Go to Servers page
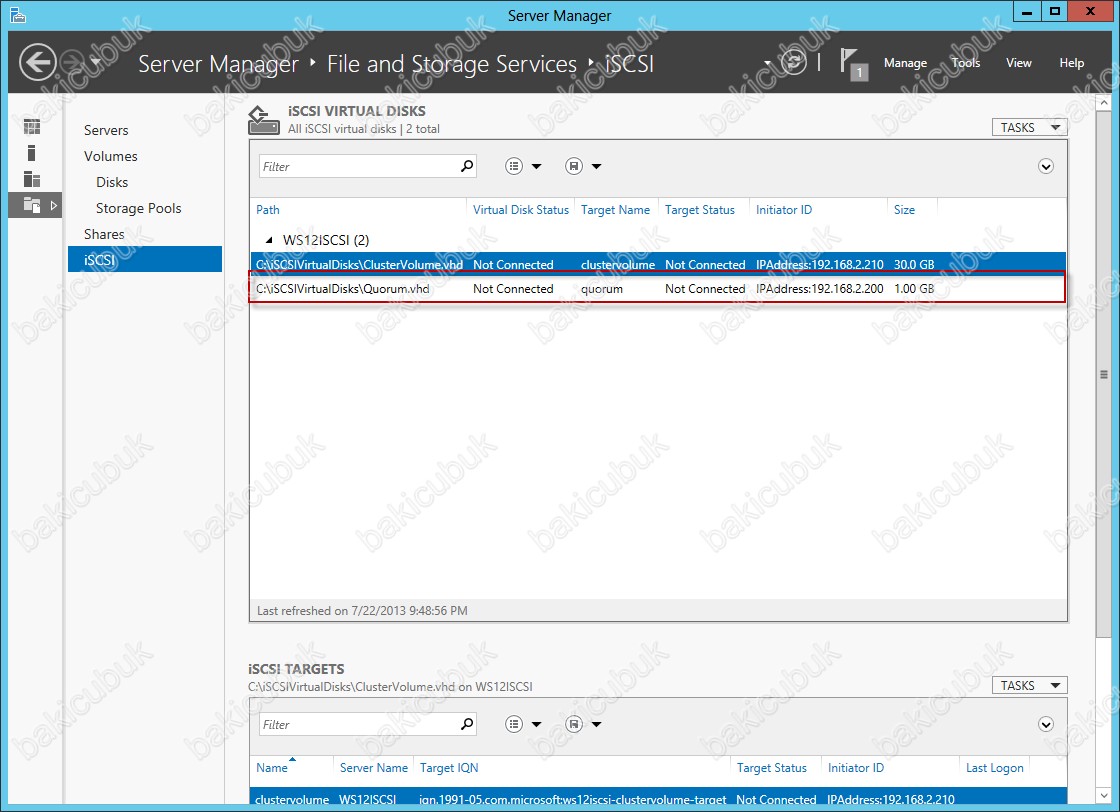Viewport: 1120px width, 812px height. [106, 130]
